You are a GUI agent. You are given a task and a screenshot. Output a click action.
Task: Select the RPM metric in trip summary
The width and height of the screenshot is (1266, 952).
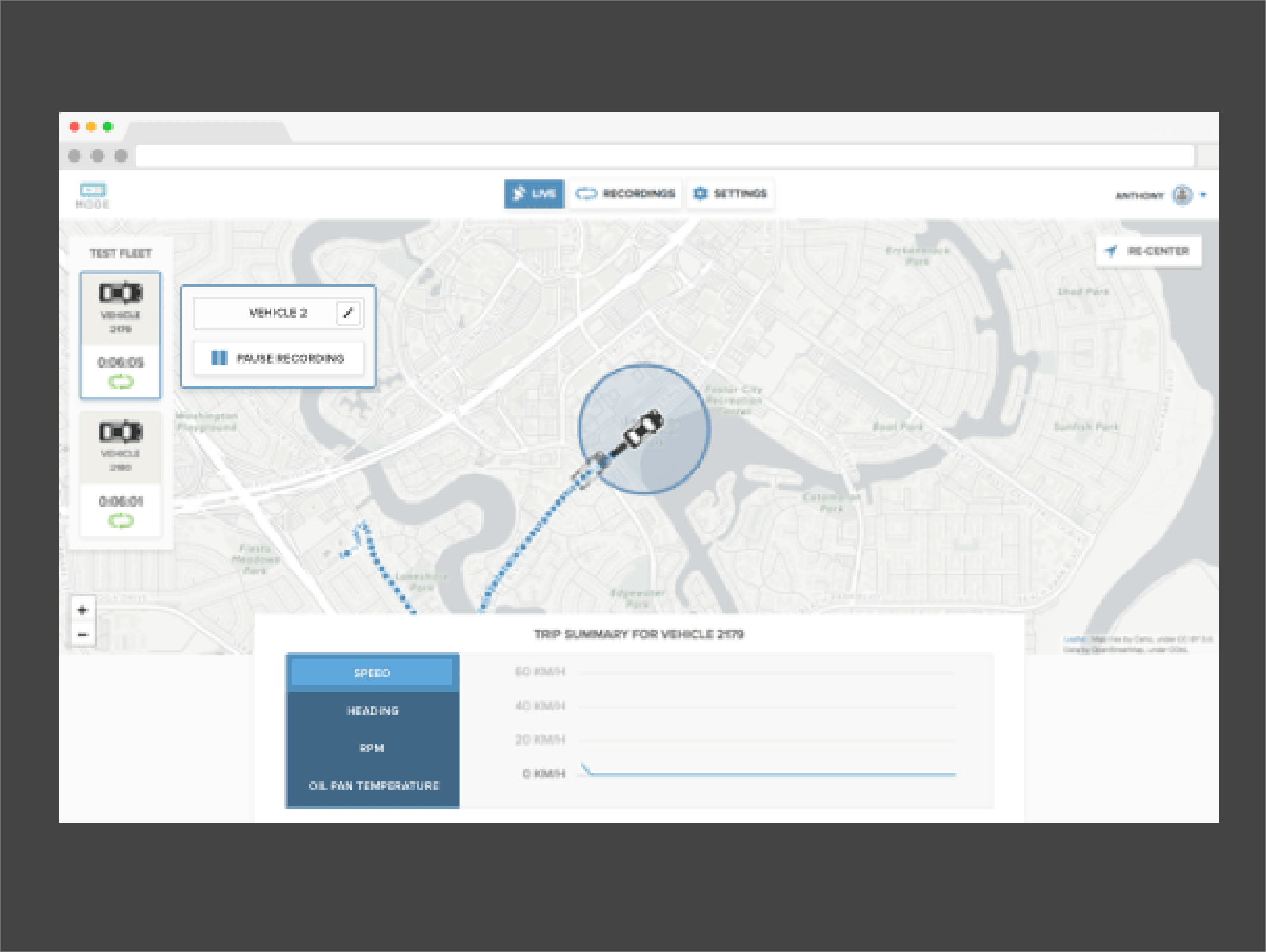pyautogui.click(x=372, y=748)
